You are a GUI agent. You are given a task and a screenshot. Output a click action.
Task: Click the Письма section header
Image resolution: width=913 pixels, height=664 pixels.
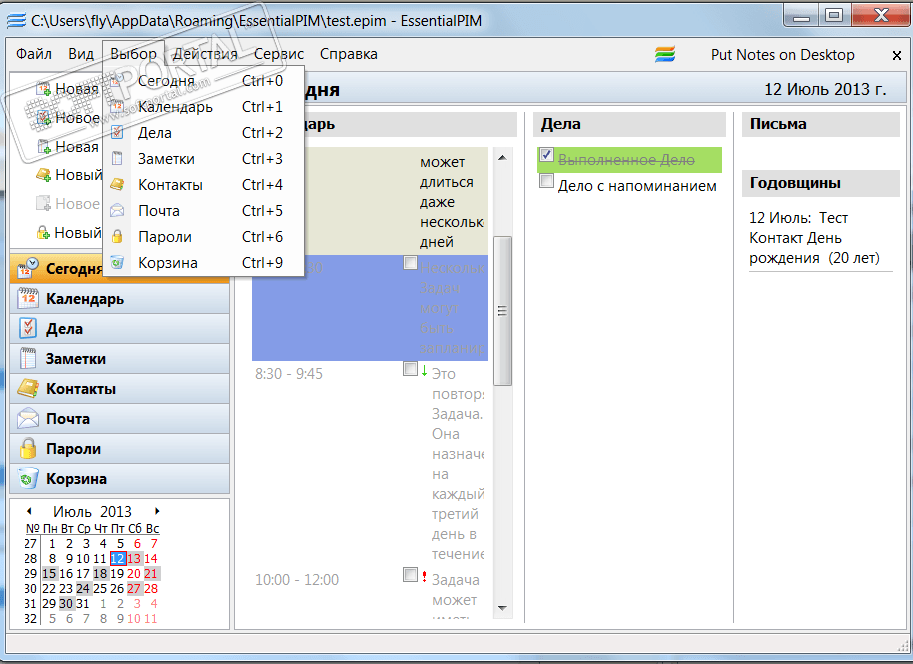point(821,124)
